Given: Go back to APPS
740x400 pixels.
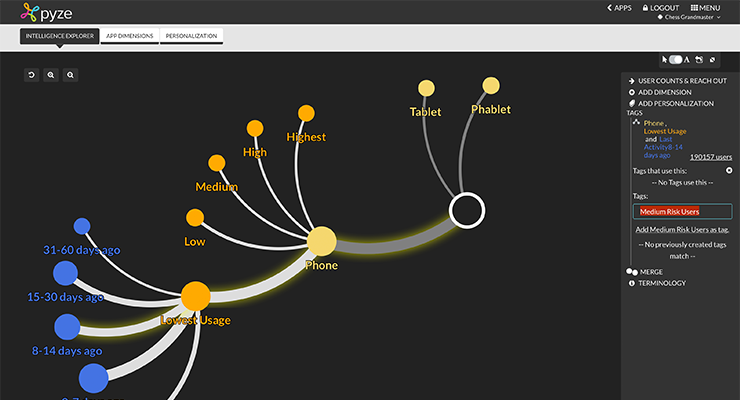Looking at the screenshot, I should tap(619, 8).
